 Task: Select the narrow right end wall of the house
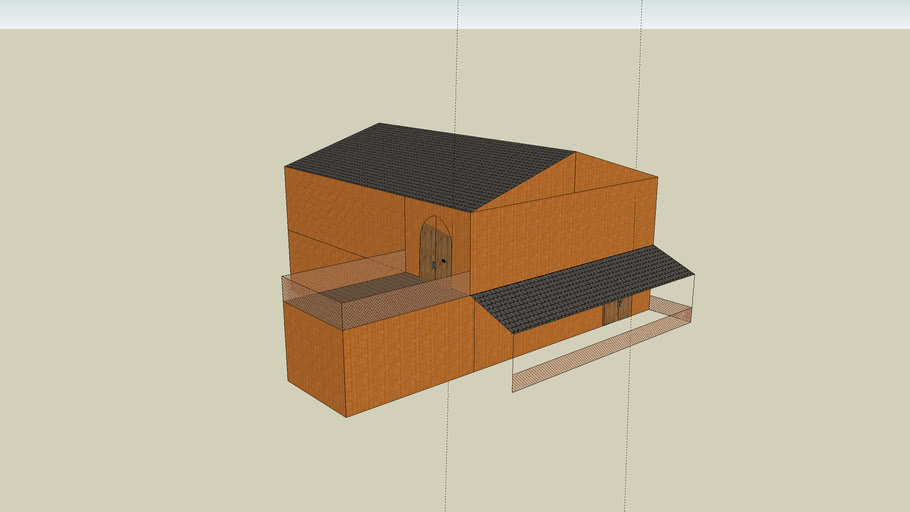tap(645, 215)
